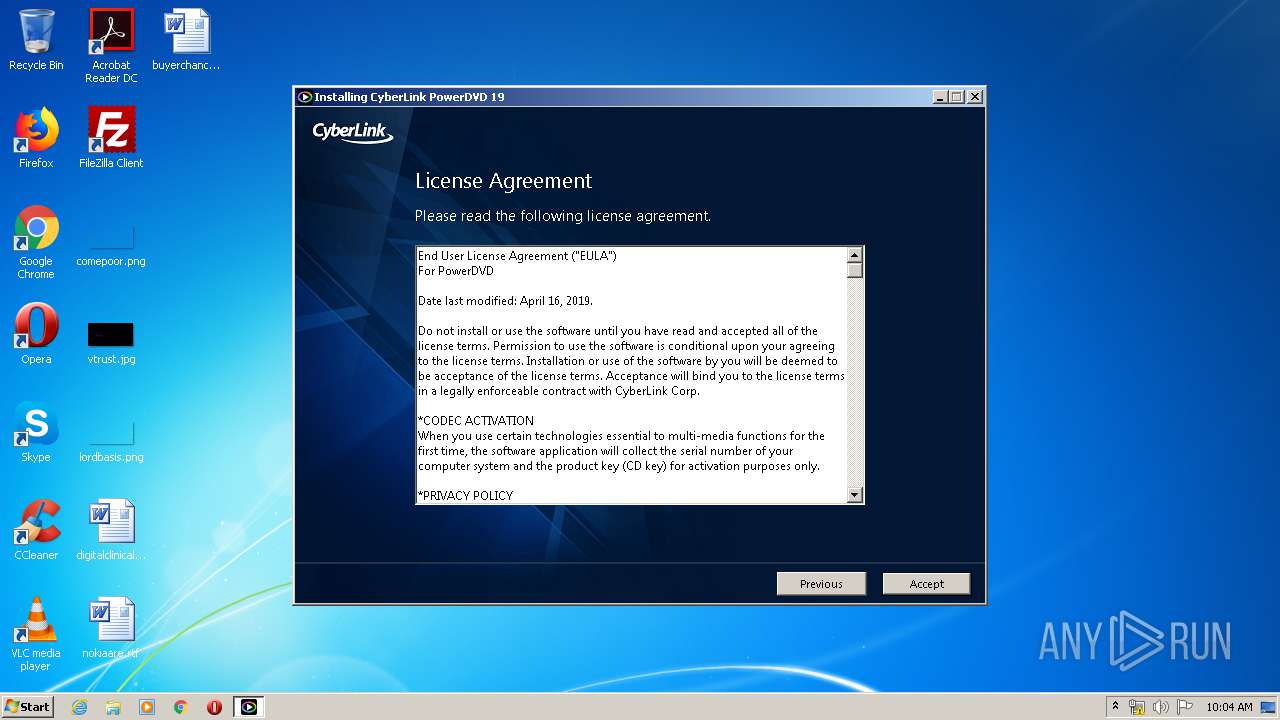
Task: Click the Opera icon in the taskbar
Action: tap(214, 707)
